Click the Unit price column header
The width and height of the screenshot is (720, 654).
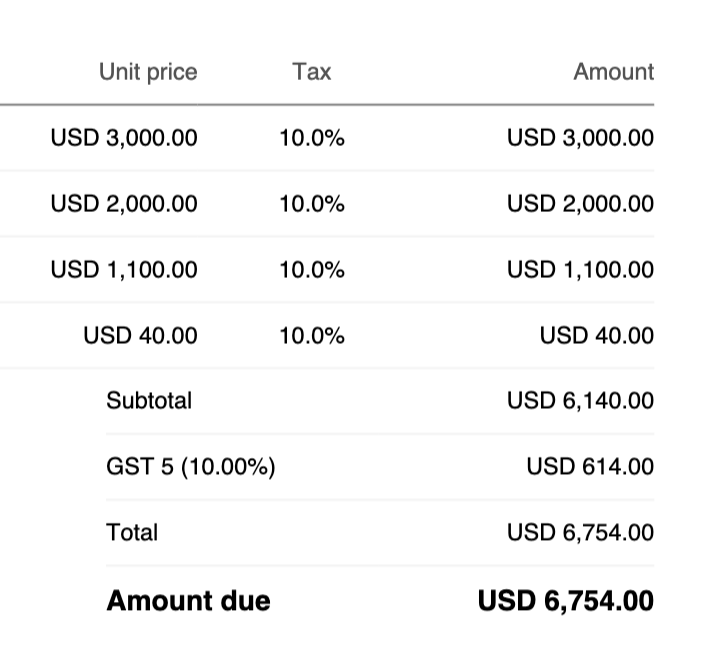point(148,72)
